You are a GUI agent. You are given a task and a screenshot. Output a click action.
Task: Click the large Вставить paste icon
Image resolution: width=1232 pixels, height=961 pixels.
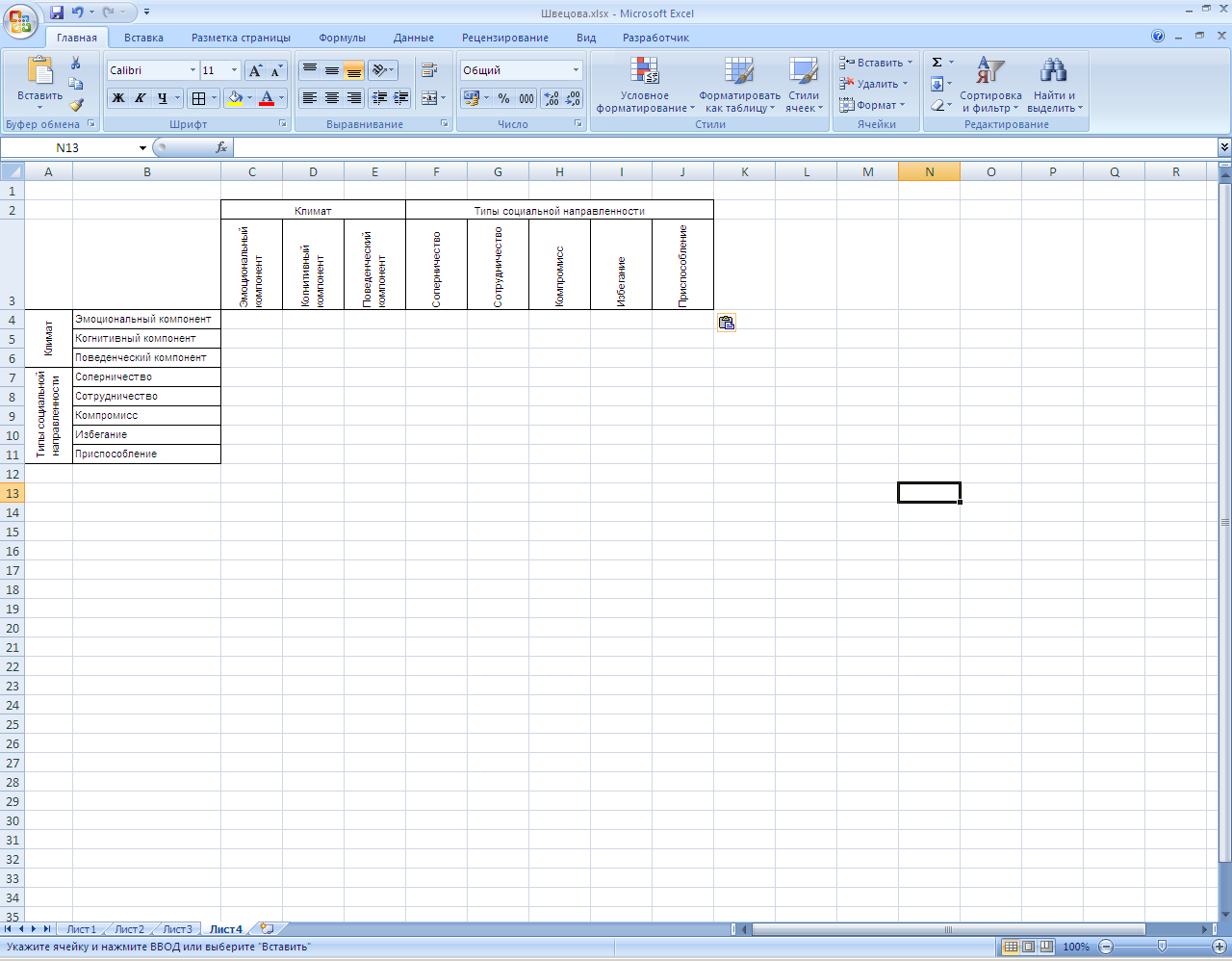39,70
